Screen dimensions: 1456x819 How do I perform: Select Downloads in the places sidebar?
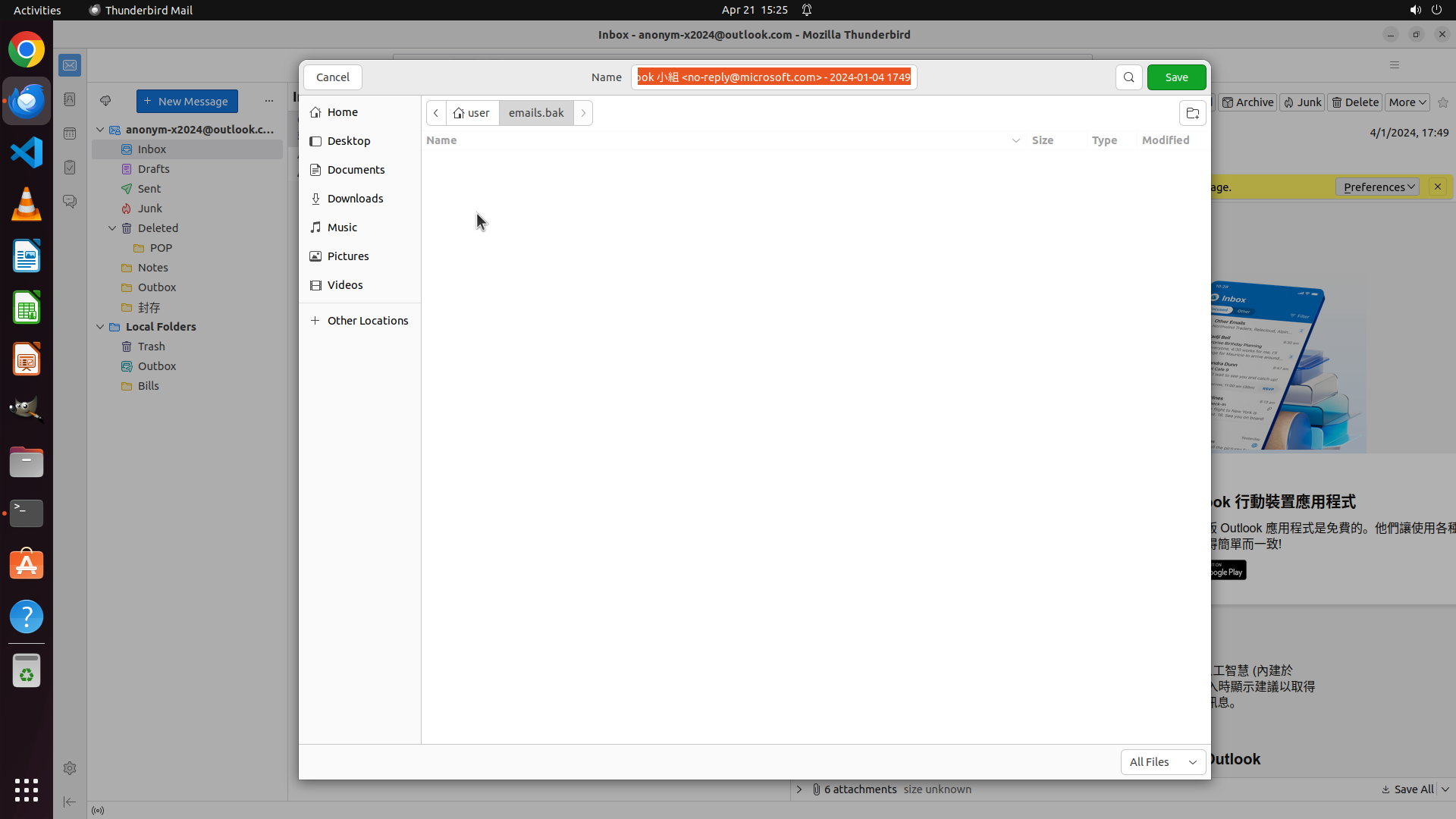tap(355, 199)
